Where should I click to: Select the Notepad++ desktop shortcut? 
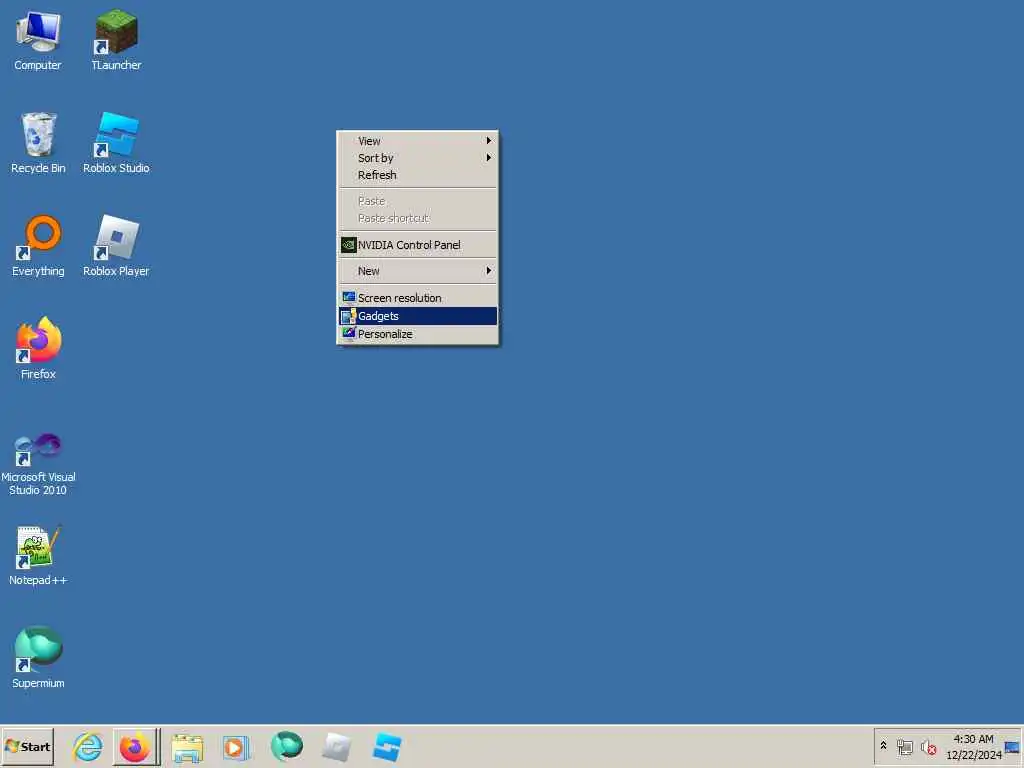(x=38, y=555)
